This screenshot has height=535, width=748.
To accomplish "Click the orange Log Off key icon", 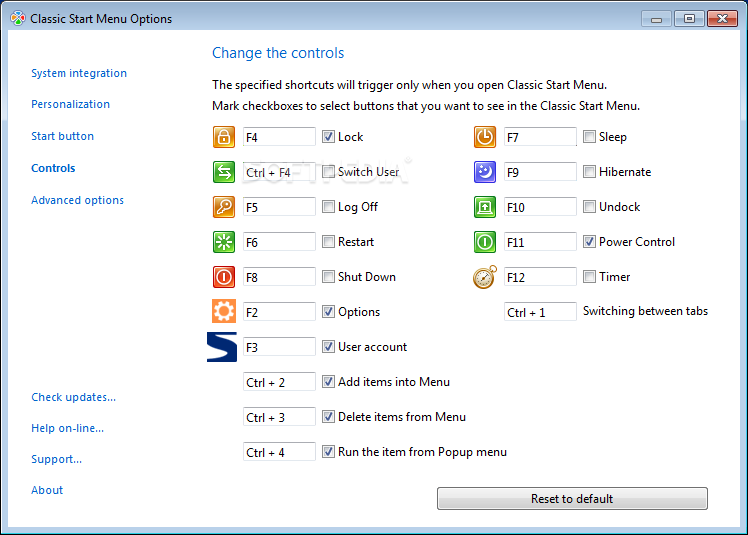I will tap(224, 207).
